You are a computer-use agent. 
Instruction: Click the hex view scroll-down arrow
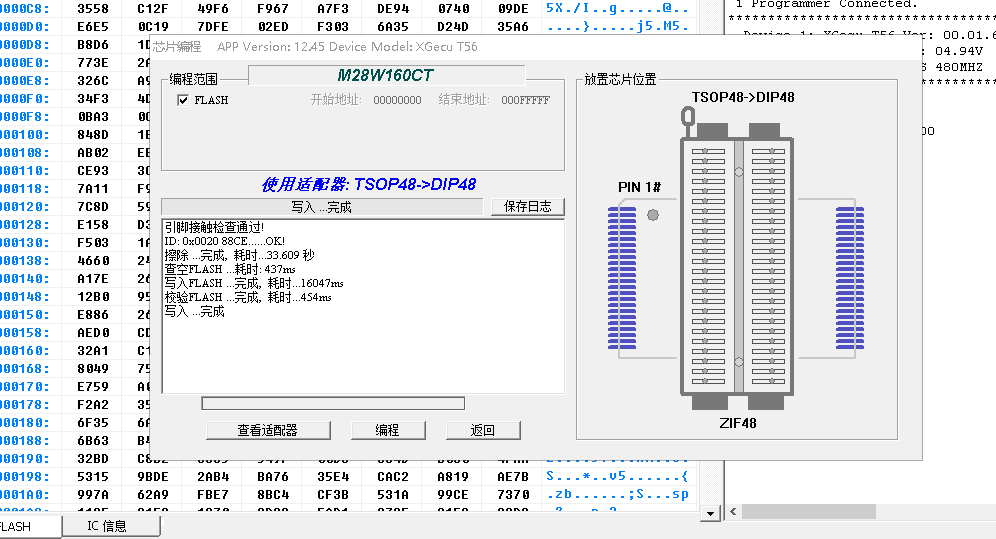(x=711, y=513)
